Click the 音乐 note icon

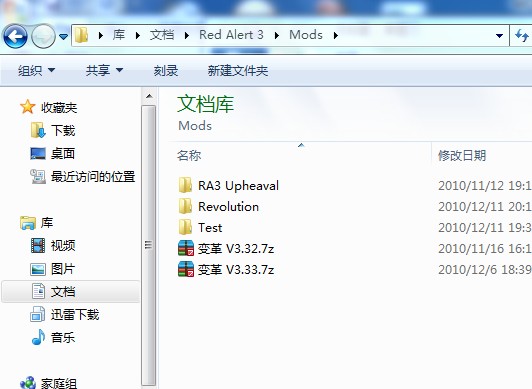click(38, 337)
